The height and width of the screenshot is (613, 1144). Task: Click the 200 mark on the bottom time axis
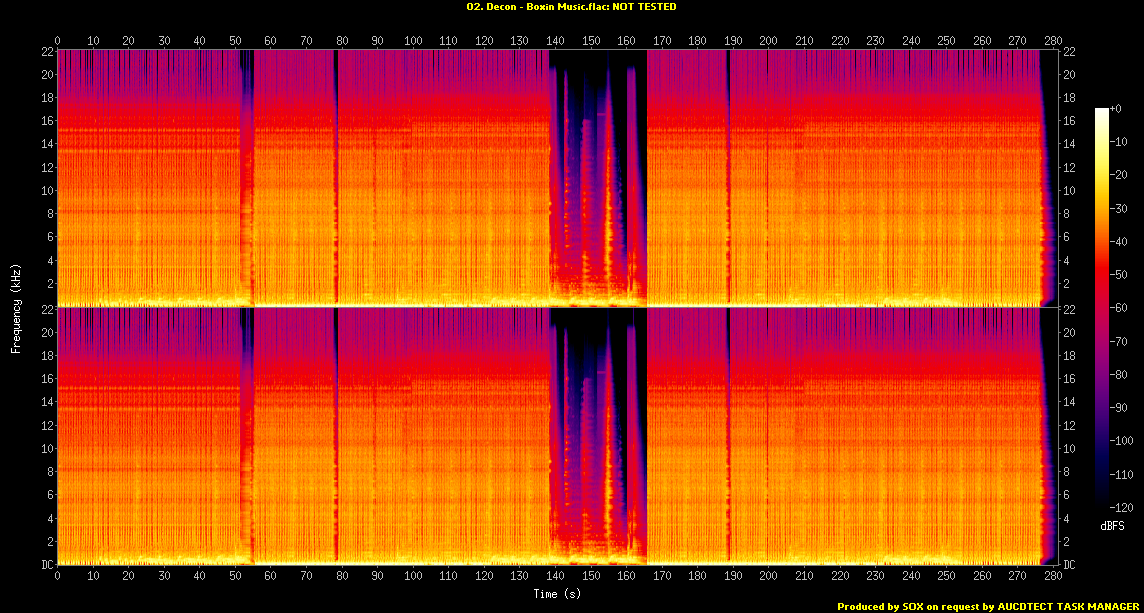[x=768, y=577]
